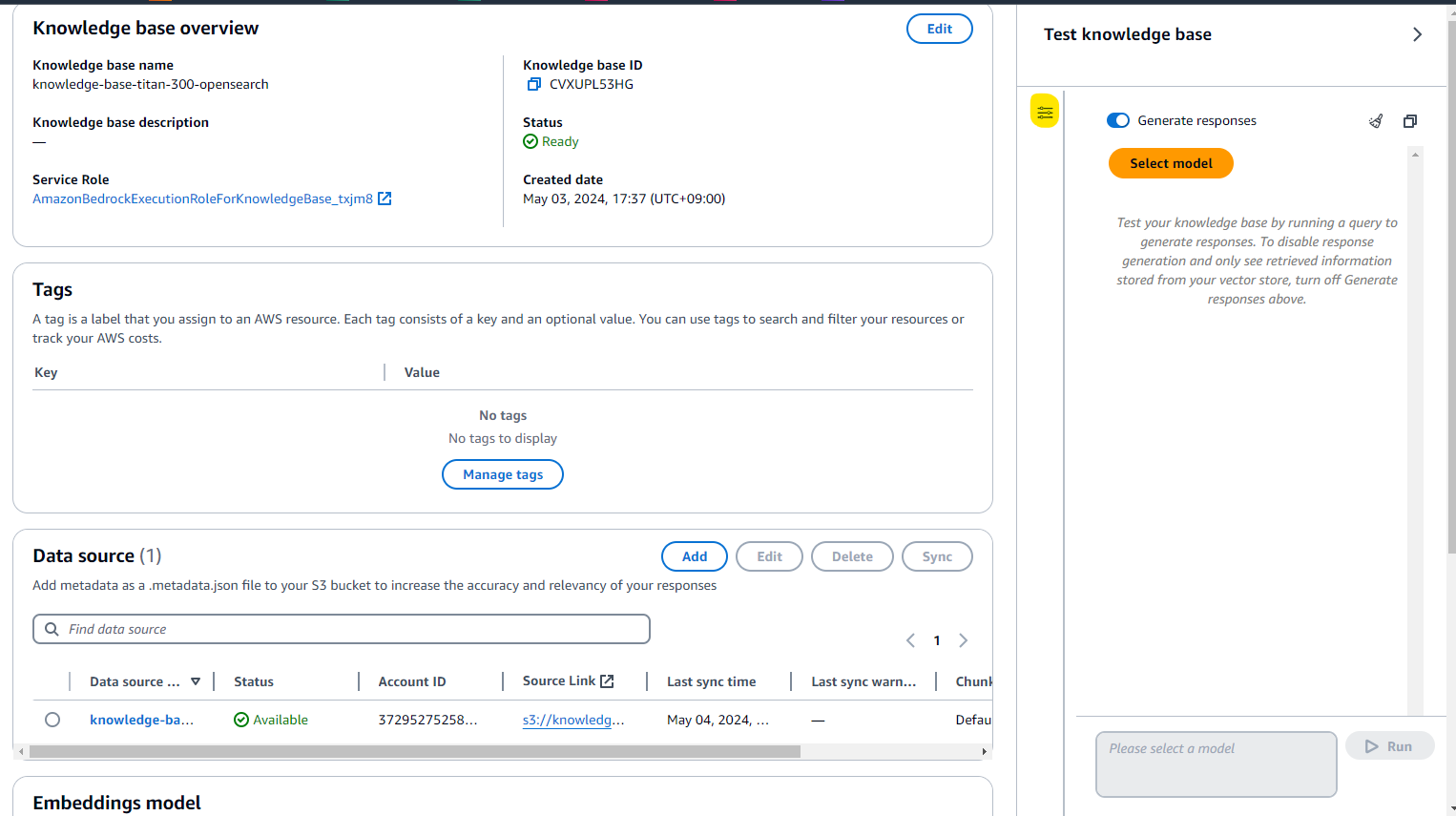Click the knowledge-base-titan-300-opensearch name text
The width and height of the screenshot is (1456, 816).
(151, 84)
